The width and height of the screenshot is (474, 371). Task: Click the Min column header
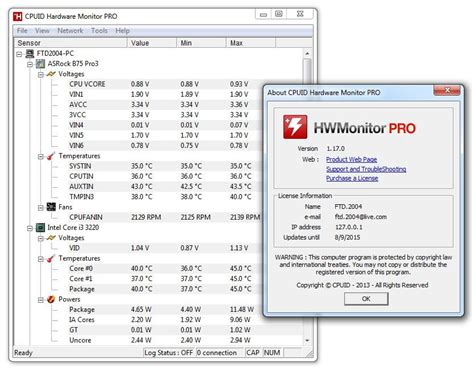201,43
